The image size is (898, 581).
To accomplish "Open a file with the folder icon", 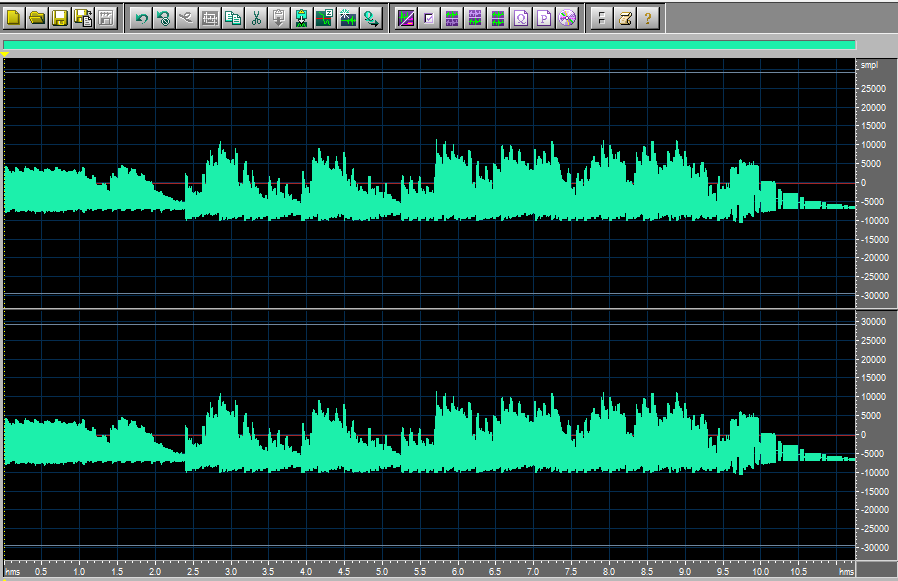I will [37, 17].
